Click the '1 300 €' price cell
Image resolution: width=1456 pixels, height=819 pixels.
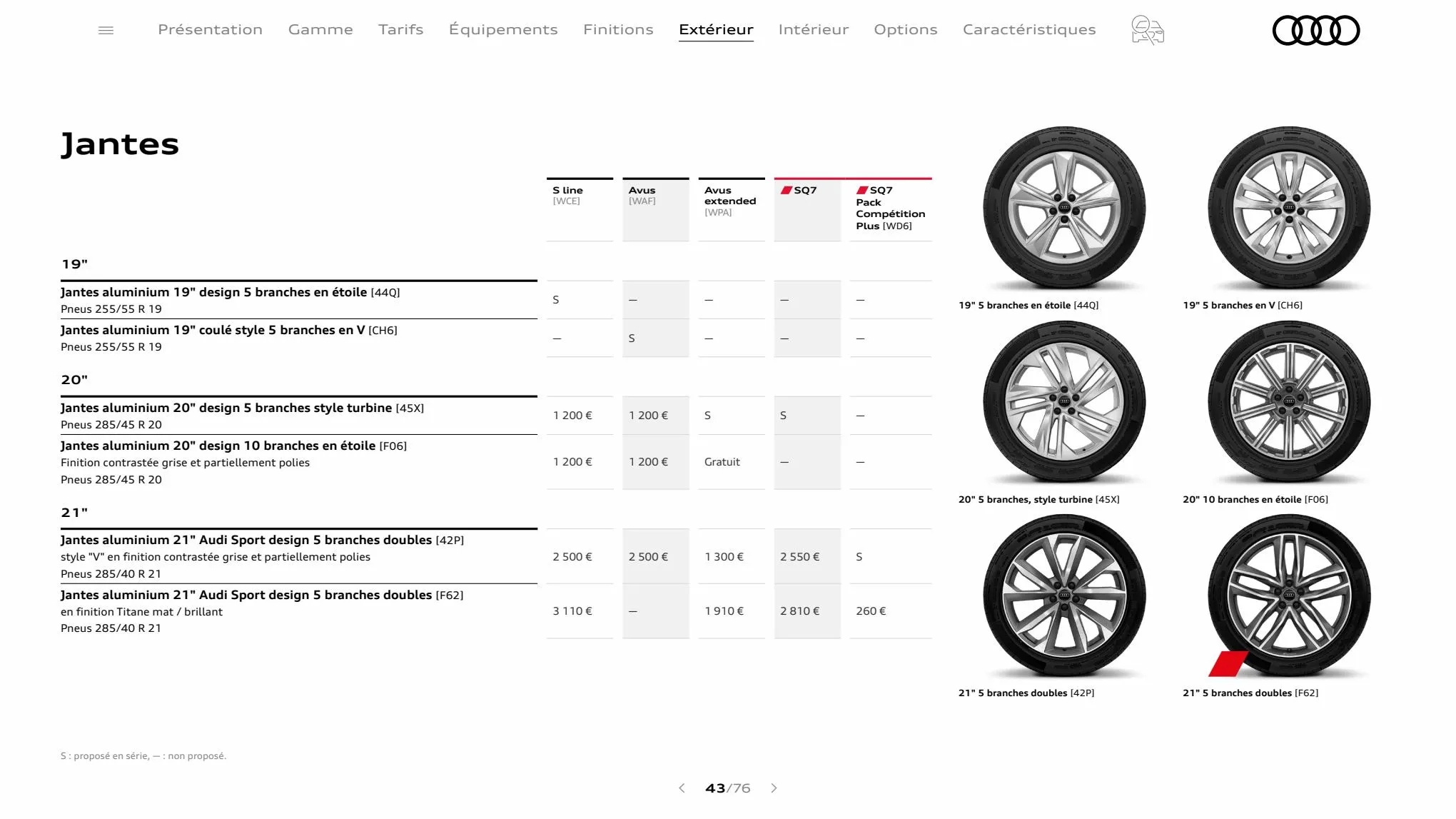click(x=732, y=556)
